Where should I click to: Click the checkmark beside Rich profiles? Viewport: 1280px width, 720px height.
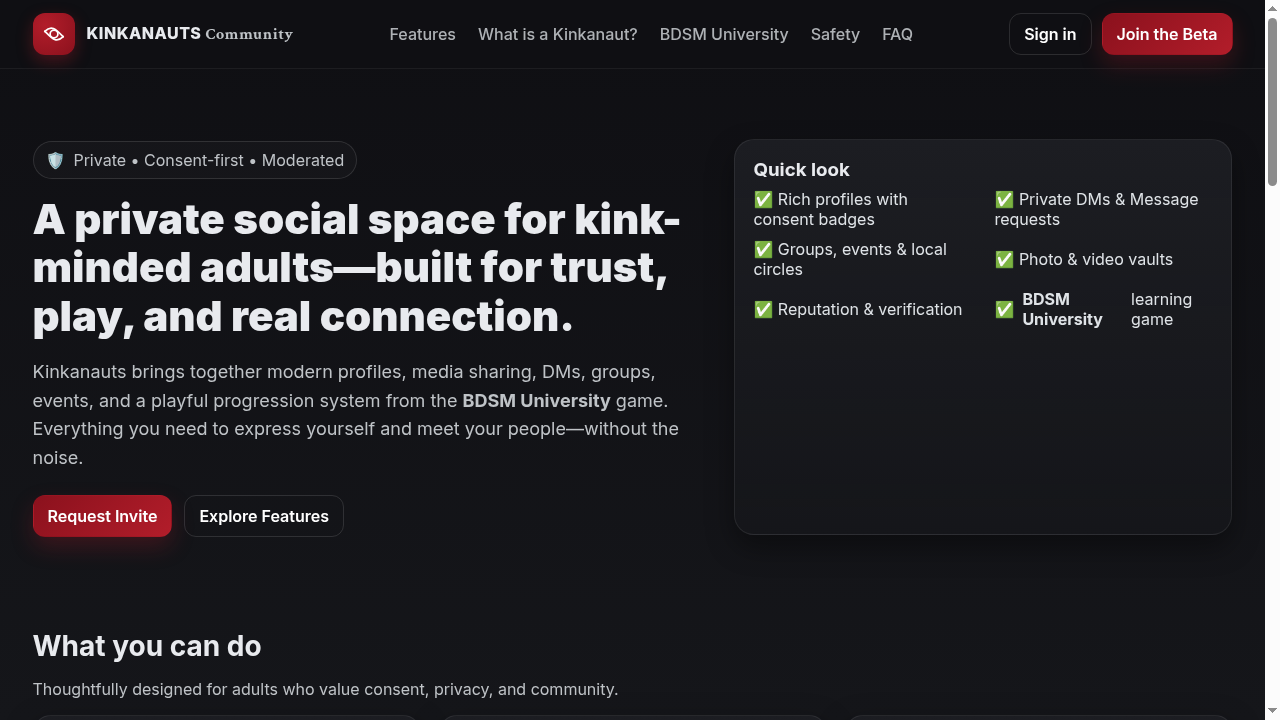coord(763,200)
